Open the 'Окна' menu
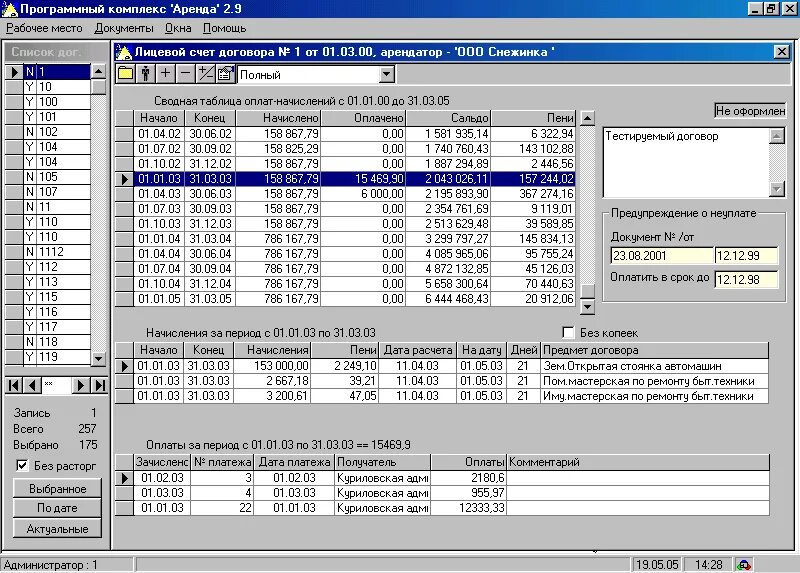800x573 pixels. (178, 28)
